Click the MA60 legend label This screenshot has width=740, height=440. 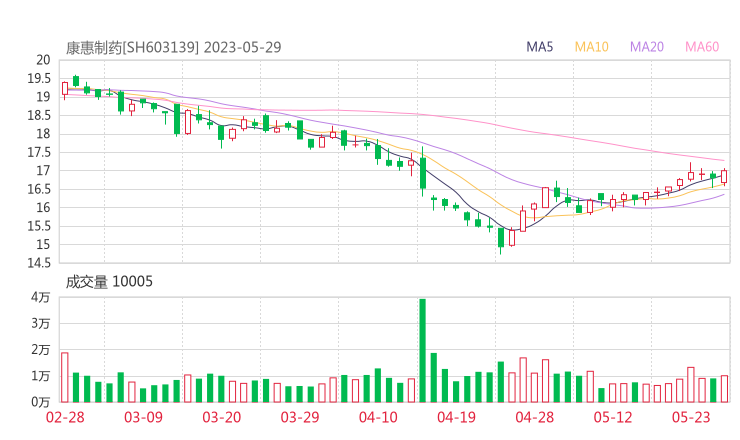click(x=702, y=47)
